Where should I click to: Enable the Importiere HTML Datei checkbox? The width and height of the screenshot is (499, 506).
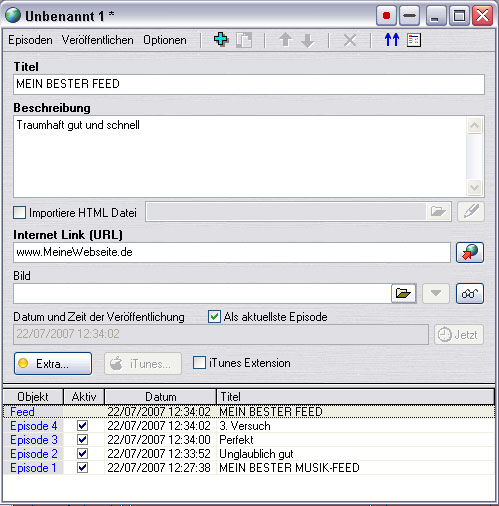pos(19,213)
